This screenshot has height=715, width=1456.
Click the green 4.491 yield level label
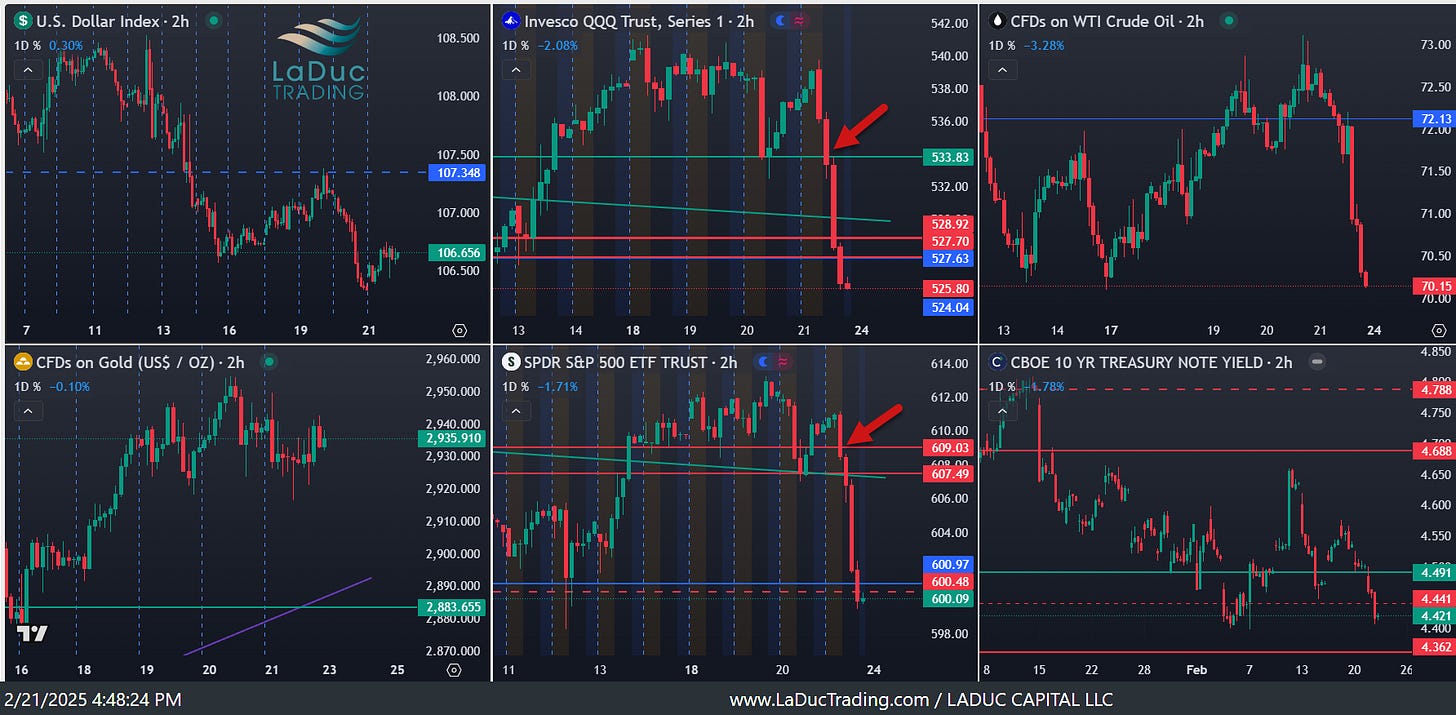pyautogui.click(x=1432, y=572)
